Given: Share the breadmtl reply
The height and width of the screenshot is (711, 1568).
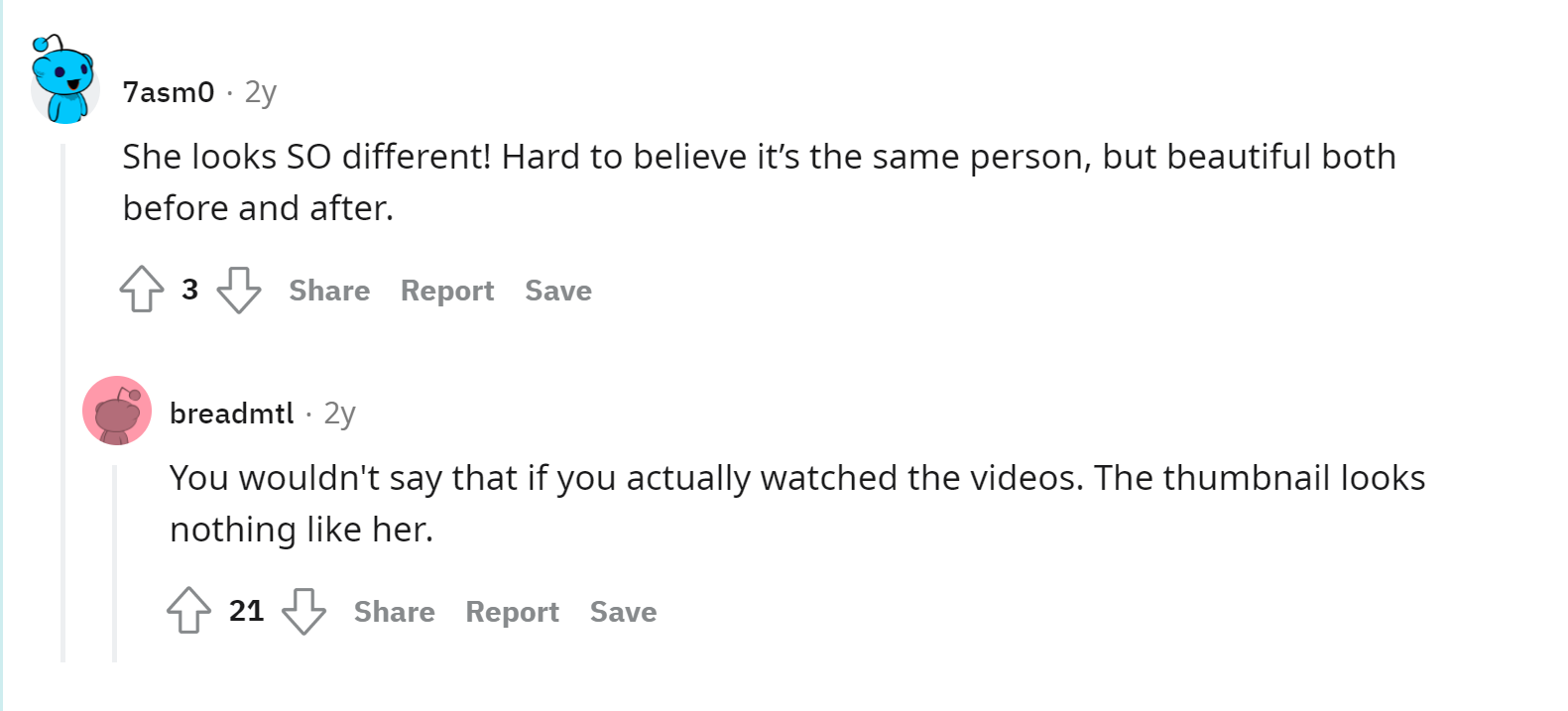Looking at the screenshot, I should point(395,612).
